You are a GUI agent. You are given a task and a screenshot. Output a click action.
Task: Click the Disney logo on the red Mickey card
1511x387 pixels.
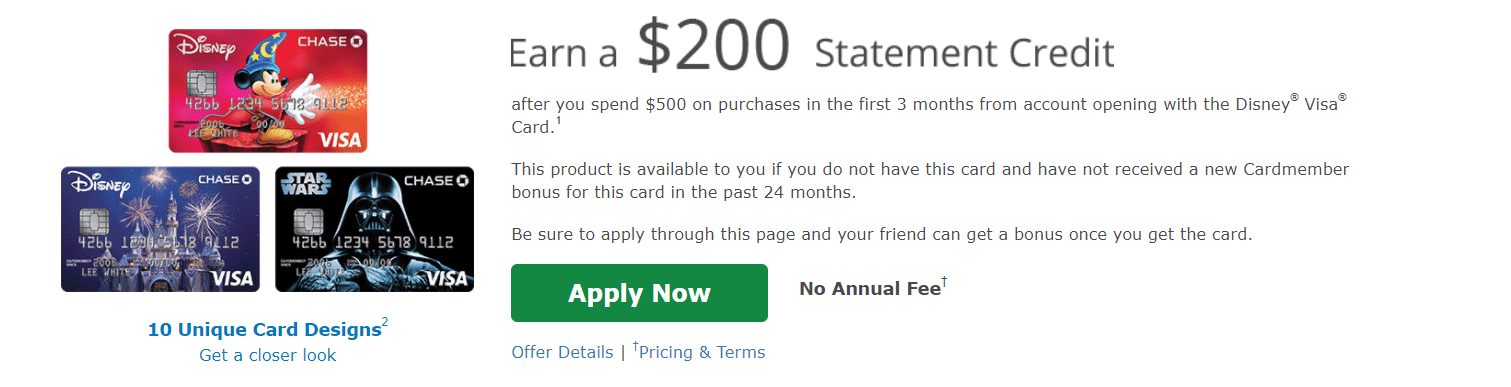[203, 47]
